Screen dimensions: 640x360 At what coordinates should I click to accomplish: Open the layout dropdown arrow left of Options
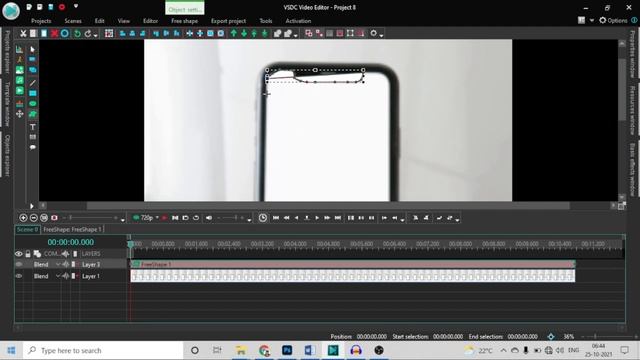(591, 20)
